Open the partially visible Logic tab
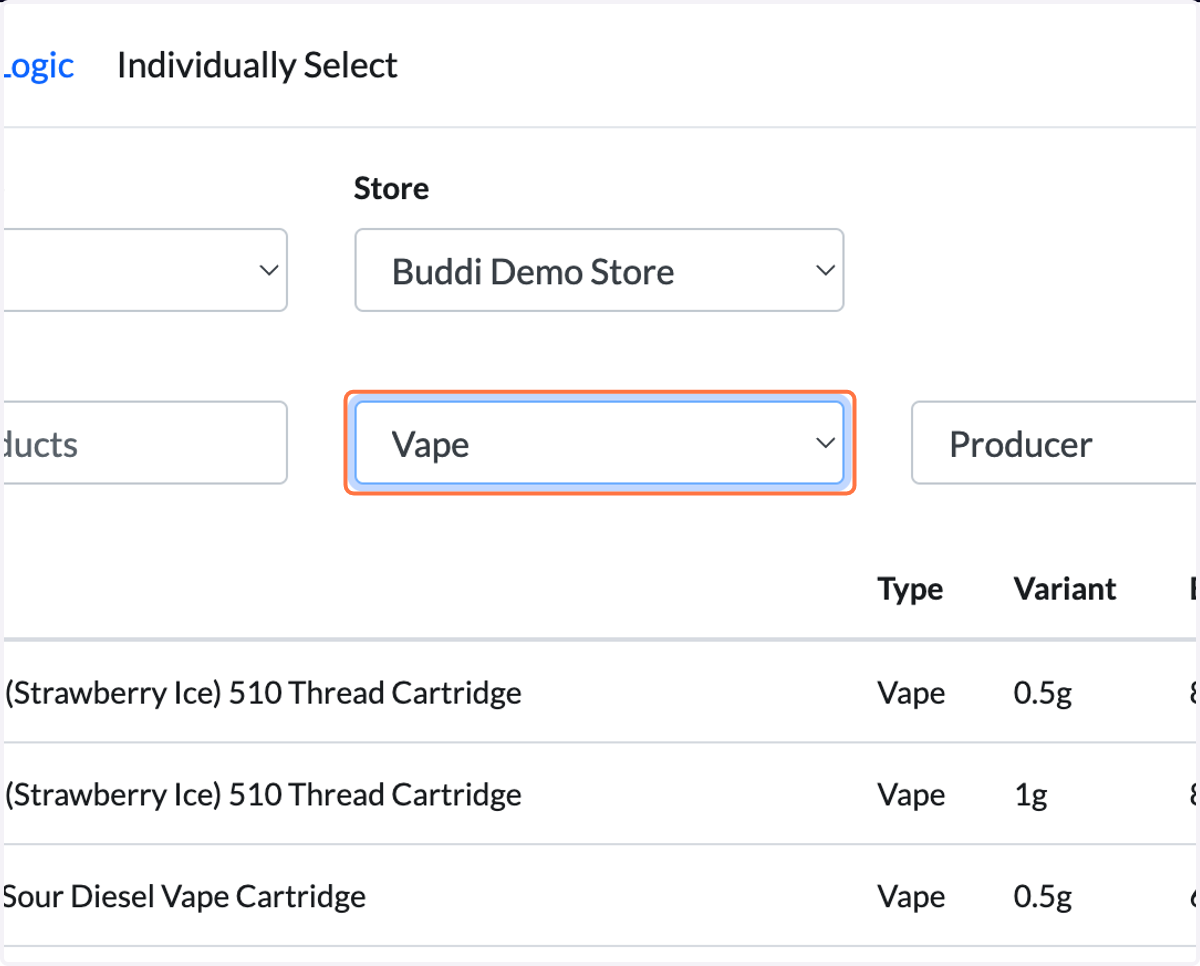The image size is (1200, 966). point(38,66)
